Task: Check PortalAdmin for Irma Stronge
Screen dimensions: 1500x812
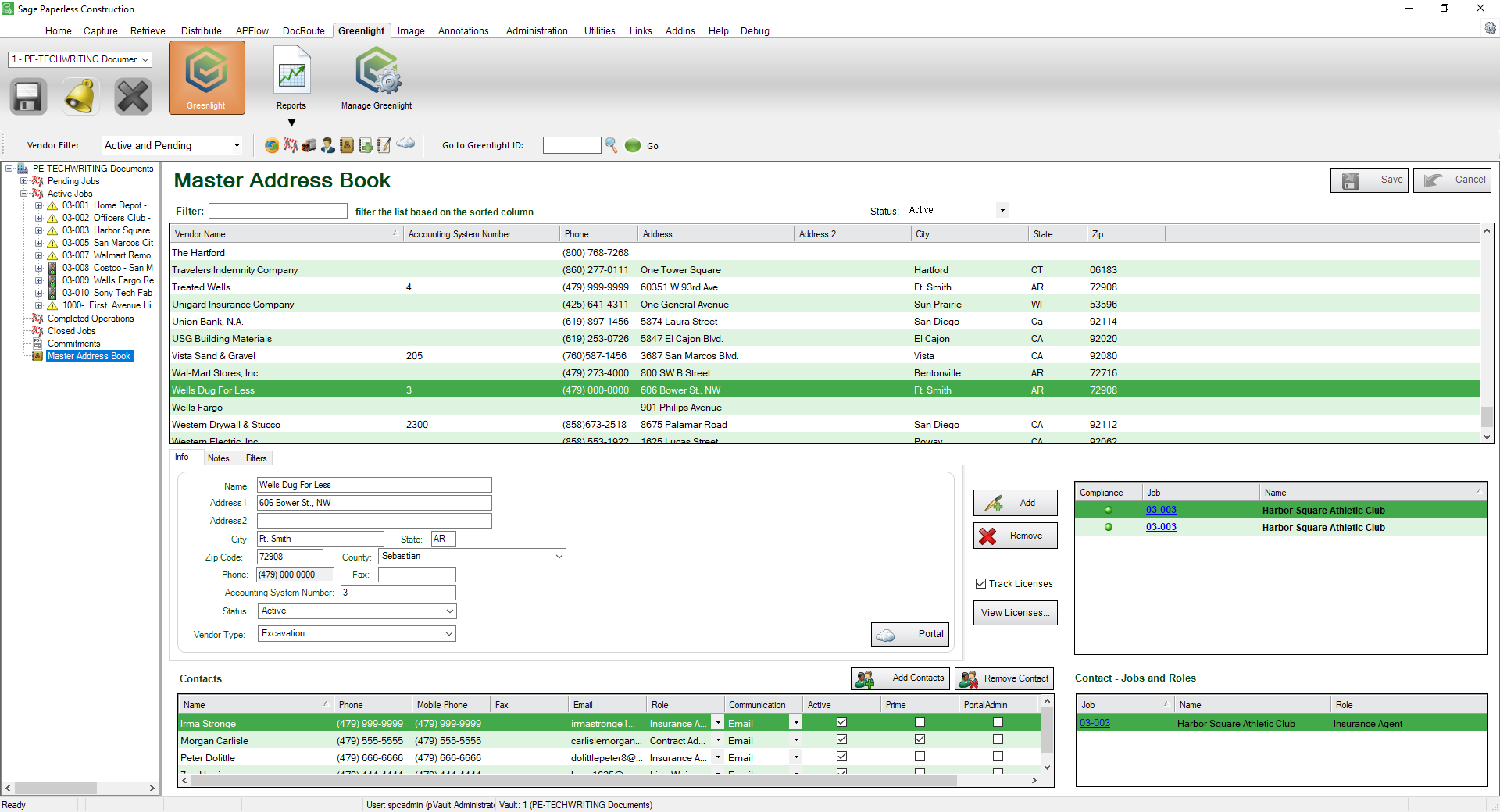Action: point(998,722)
